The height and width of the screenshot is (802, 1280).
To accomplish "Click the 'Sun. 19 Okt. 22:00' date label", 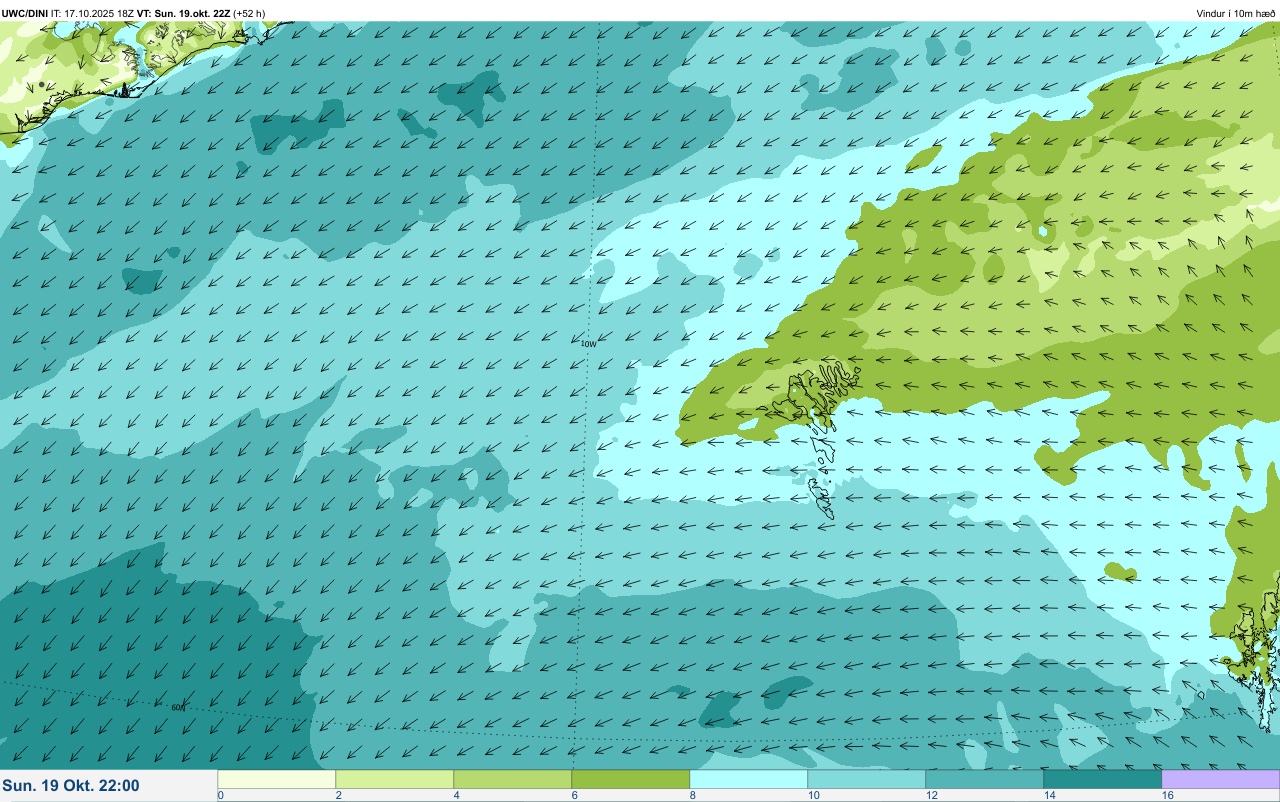I will point(71,786).
